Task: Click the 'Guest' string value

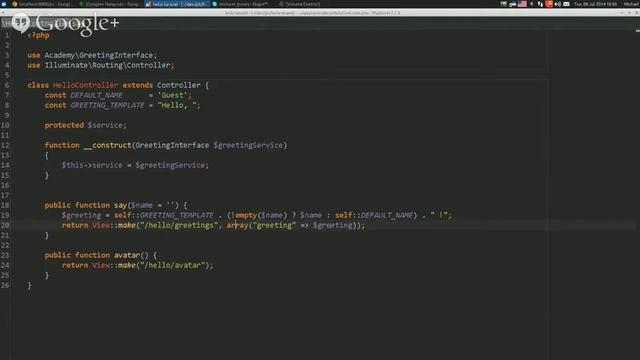Action: (x=173, y=95)
